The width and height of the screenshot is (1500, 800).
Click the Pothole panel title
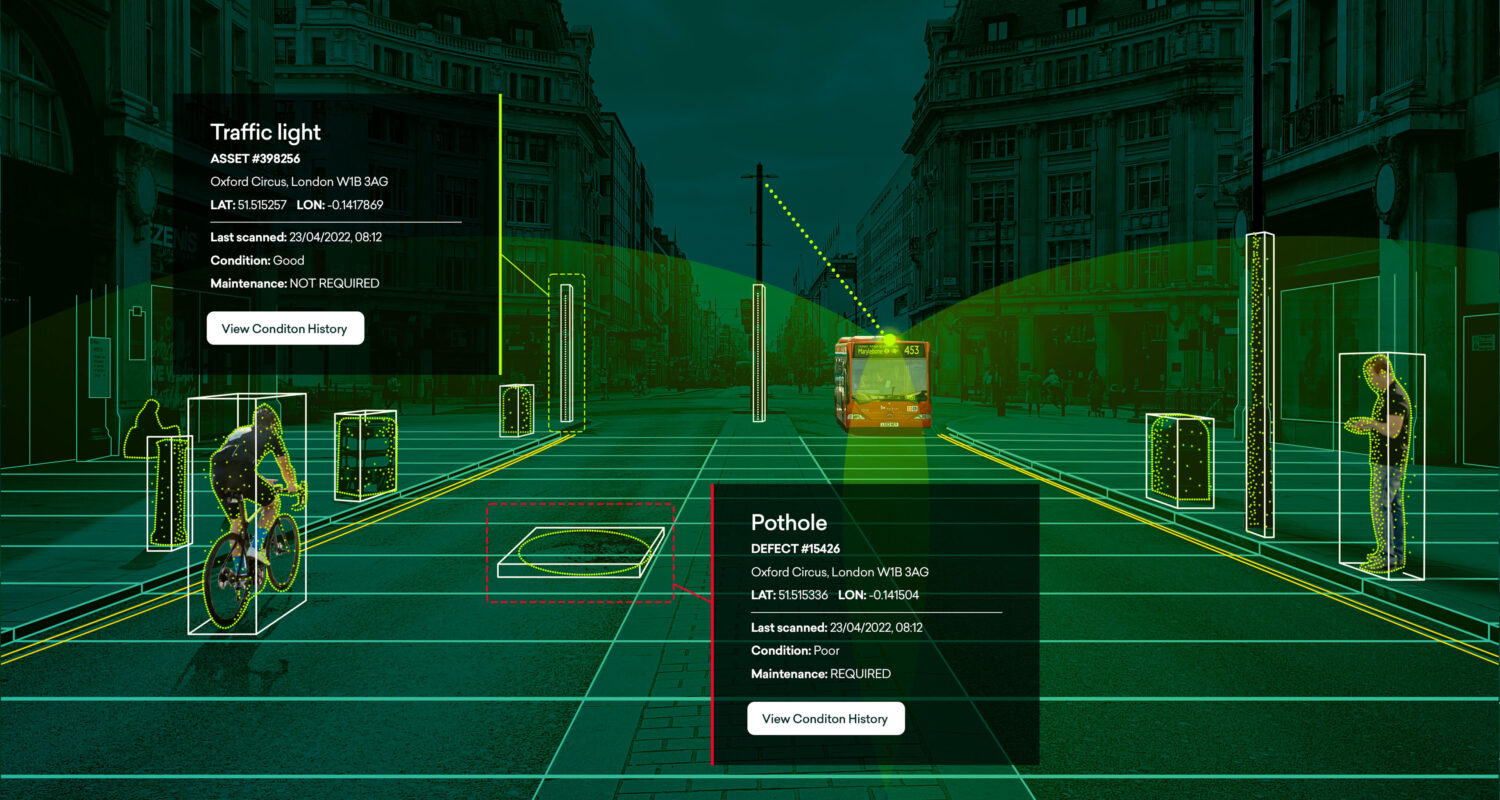tap(789, 522)
